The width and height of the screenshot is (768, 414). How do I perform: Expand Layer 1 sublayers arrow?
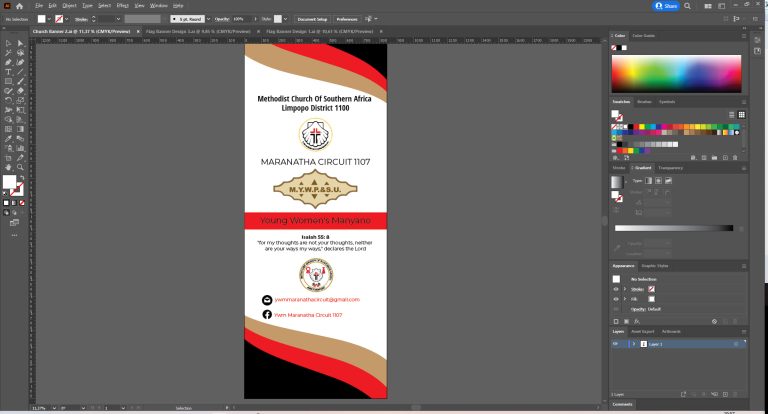pyautogui.click(x=633, y=343)
